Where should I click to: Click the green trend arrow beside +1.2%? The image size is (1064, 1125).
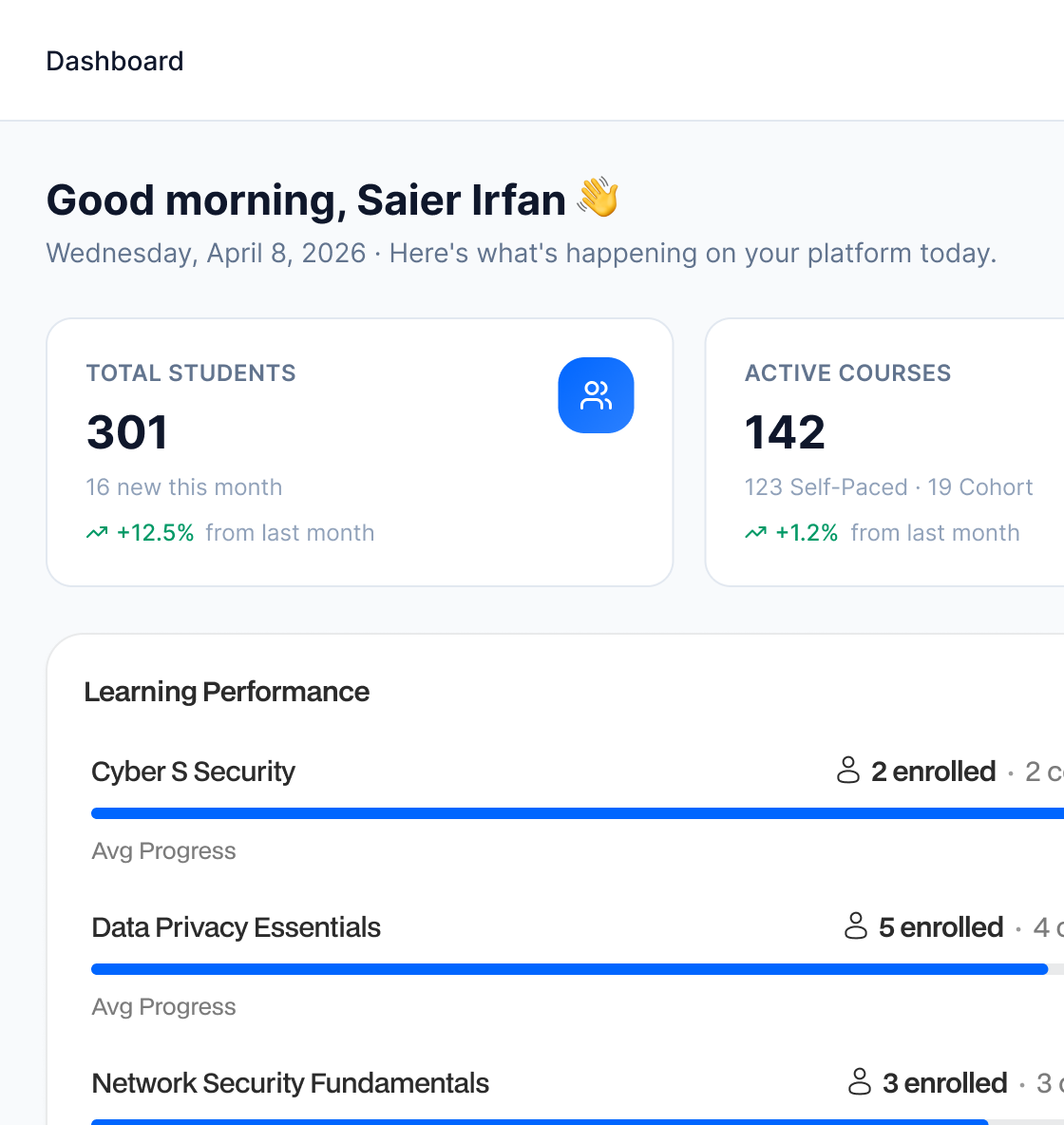click(x=755, y=533)
